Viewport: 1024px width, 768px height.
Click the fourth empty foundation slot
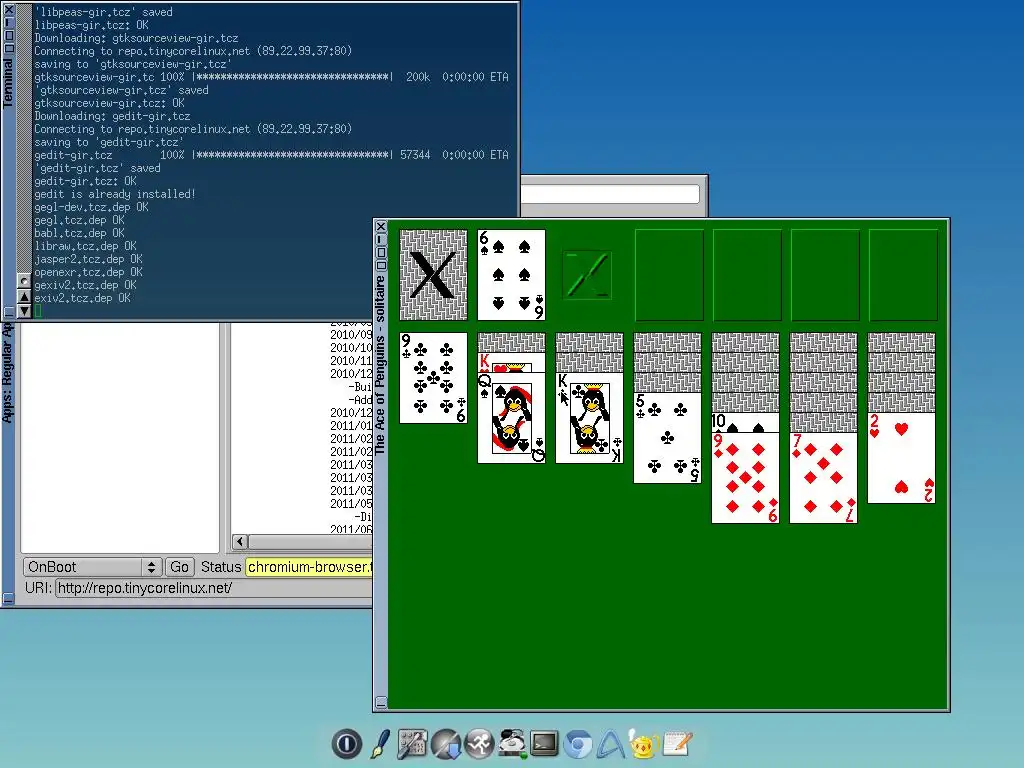point(903,274)
